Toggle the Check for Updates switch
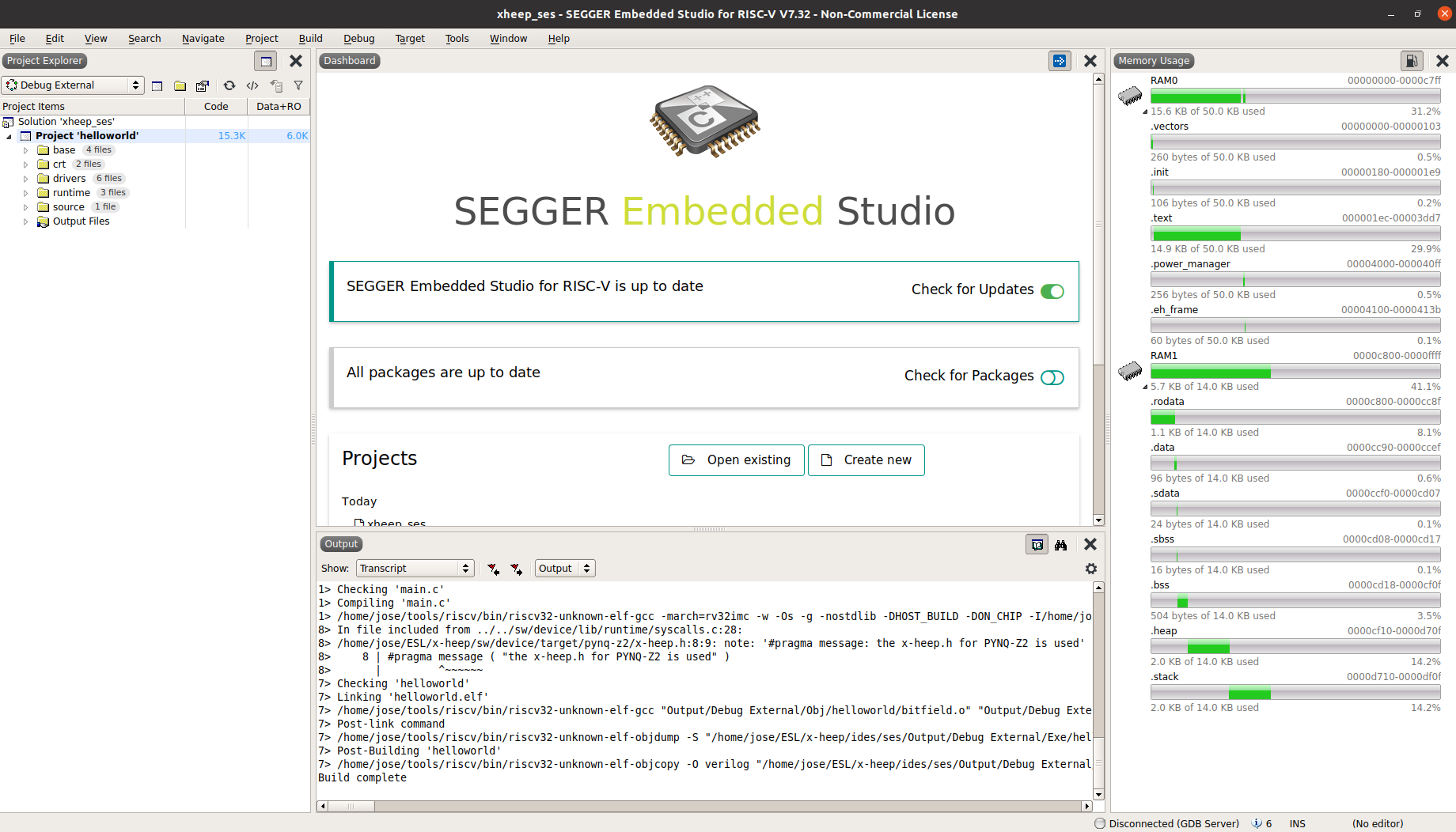Image resolution: width=1456 pixels, height=832 pixels. click(1052, 291)
